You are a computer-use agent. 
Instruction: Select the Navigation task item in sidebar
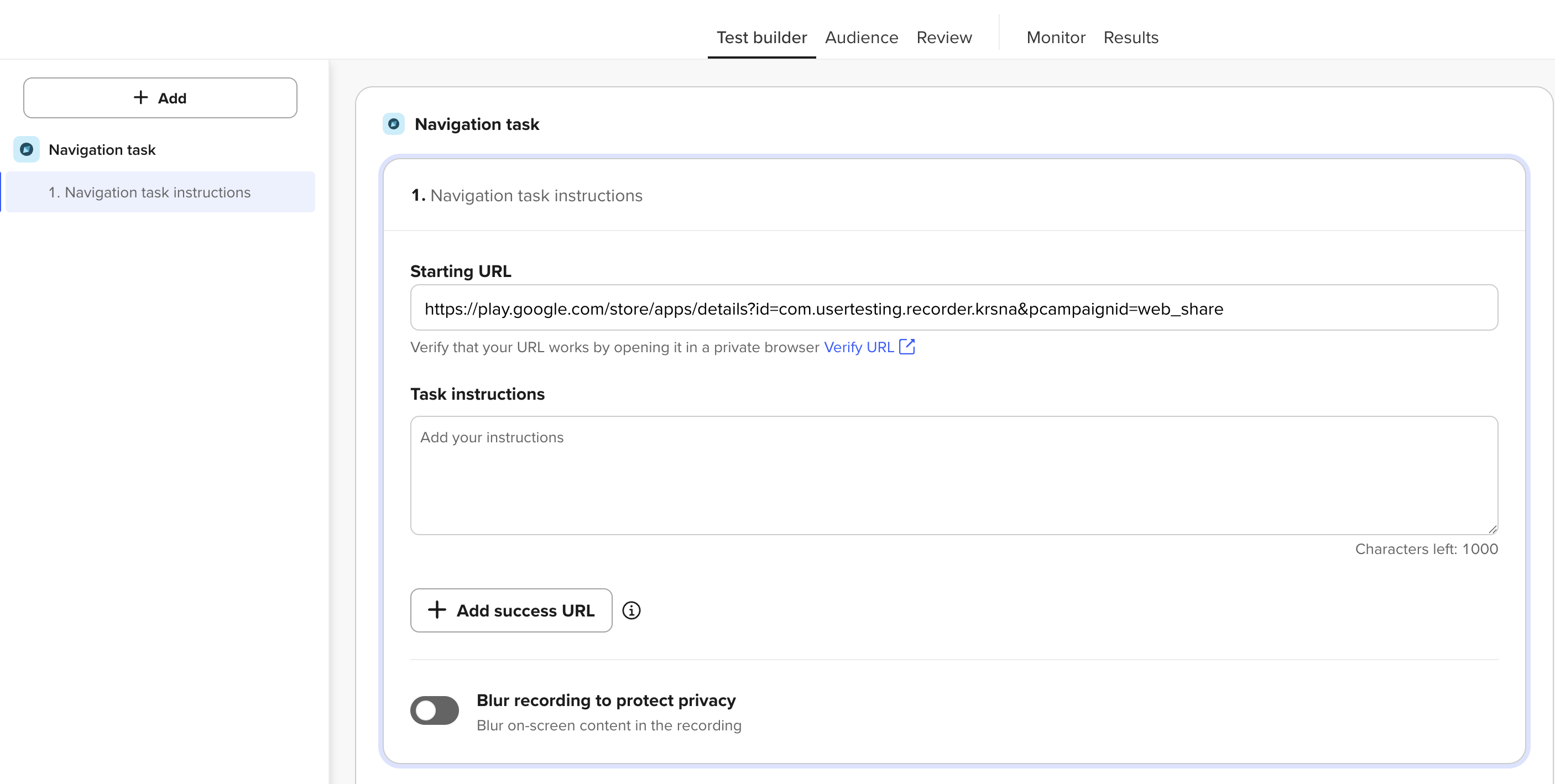coord(102,150)
